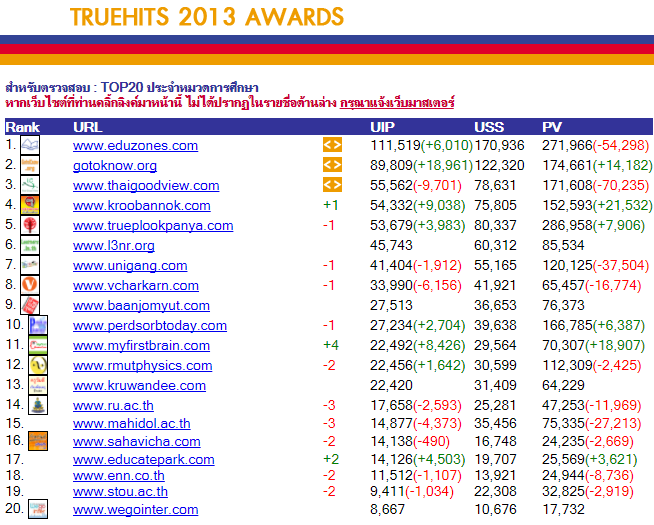This screenshot has width=654, height=525.
Task: Open the www.eduzones.com link
Action: tap(135, 146)
